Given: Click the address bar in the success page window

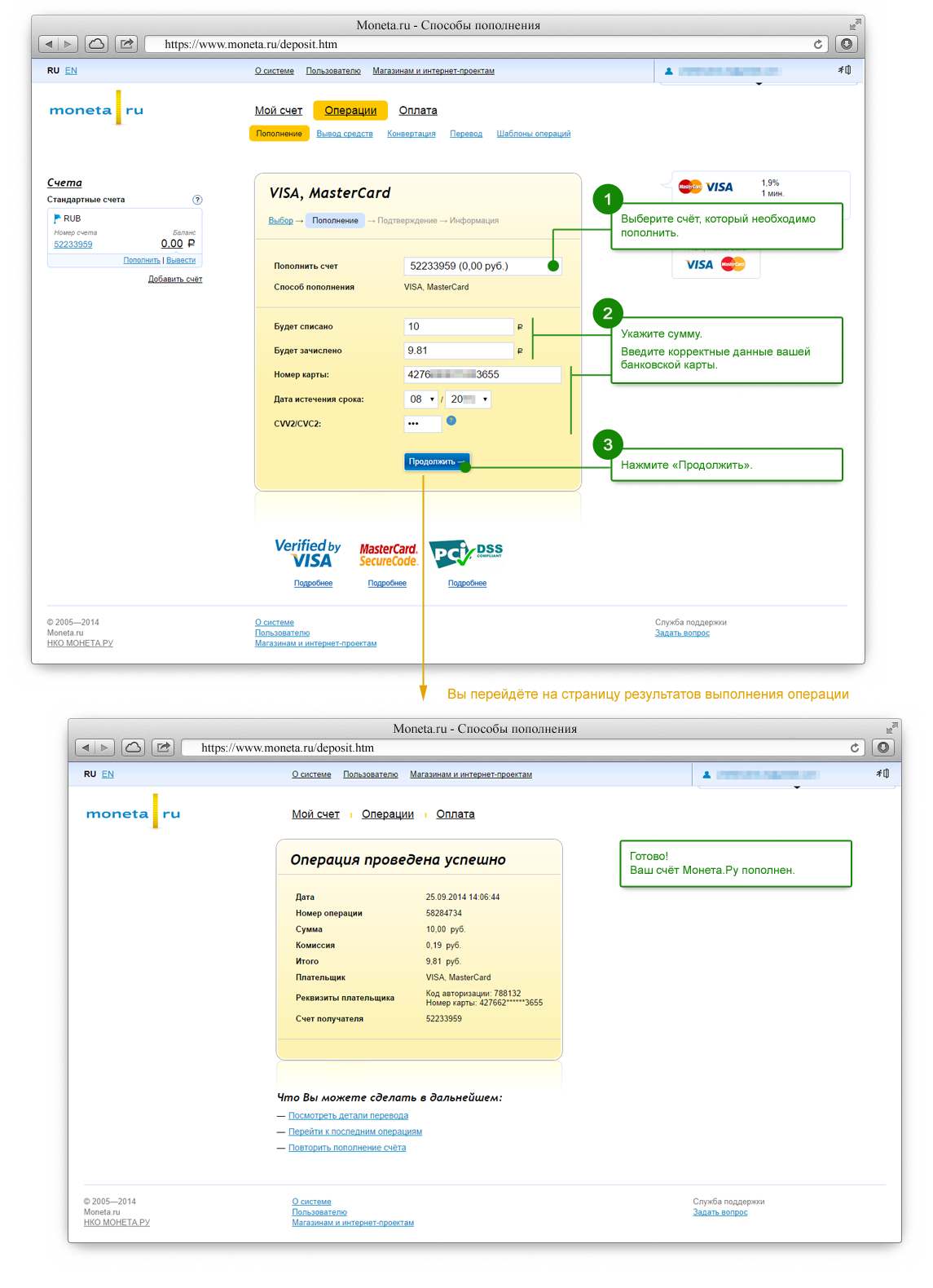Looking at the screenshot, I should click(523, 748).
